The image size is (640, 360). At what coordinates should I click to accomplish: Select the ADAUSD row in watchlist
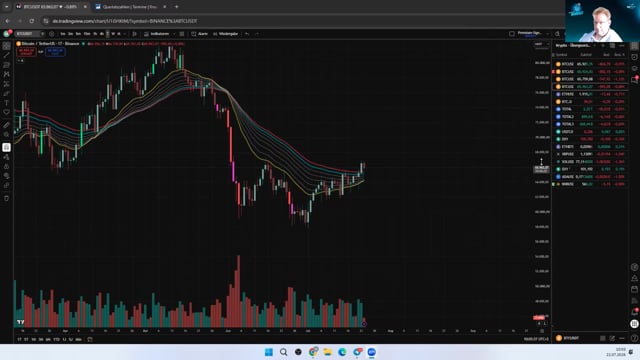590,177
